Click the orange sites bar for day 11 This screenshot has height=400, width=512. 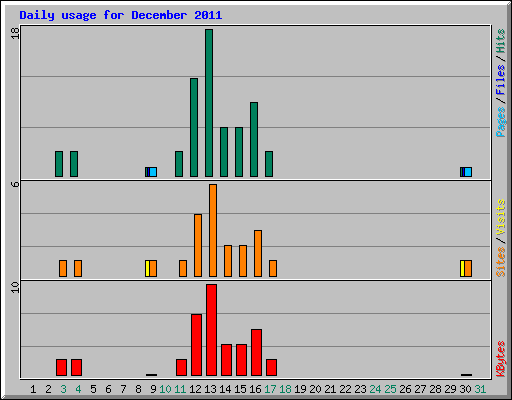pos(183,268)
